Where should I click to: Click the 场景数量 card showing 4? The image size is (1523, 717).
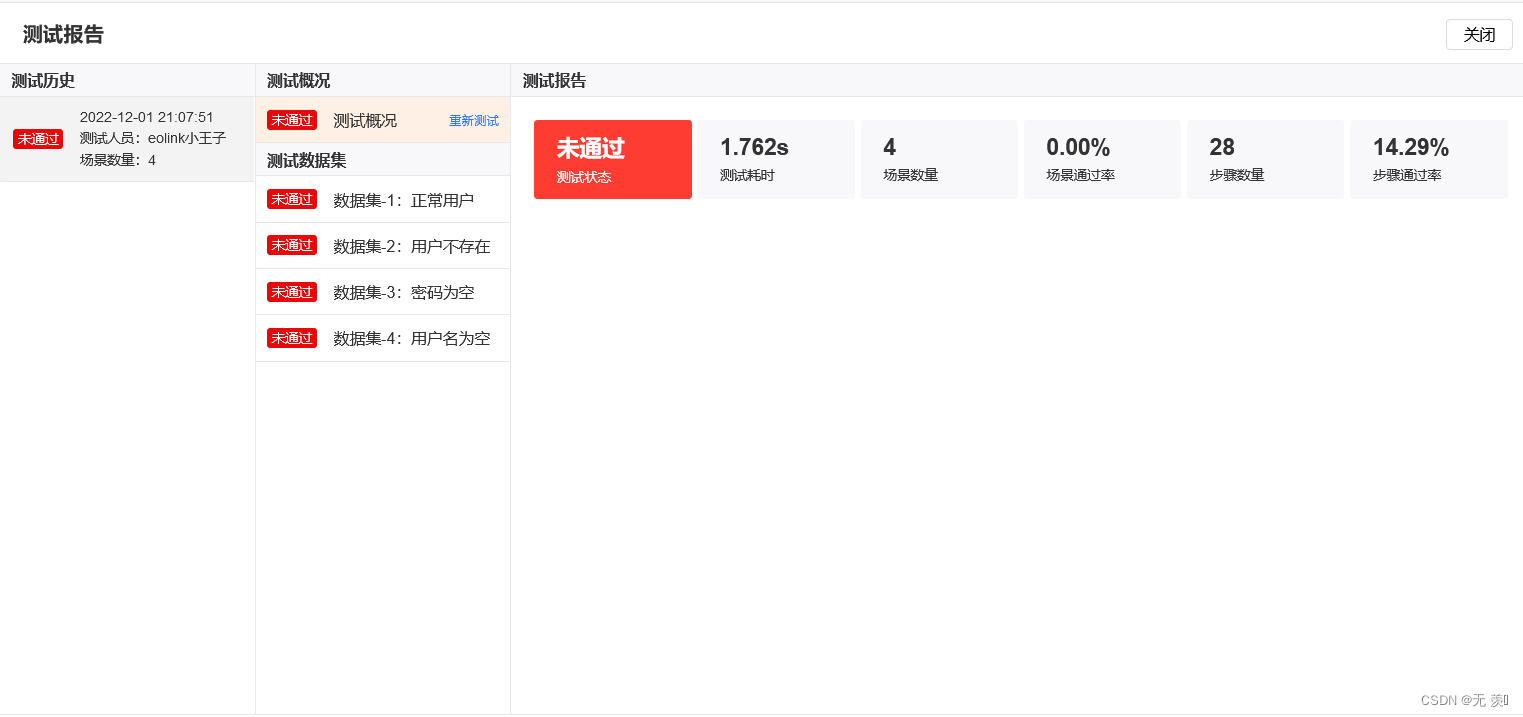[939, 159]
